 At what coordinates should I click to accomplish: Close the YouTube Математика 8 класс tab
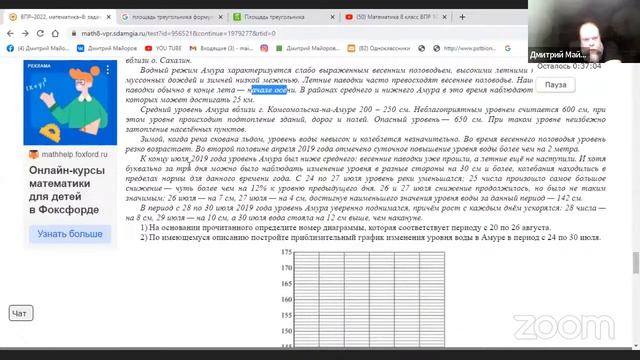444,17
